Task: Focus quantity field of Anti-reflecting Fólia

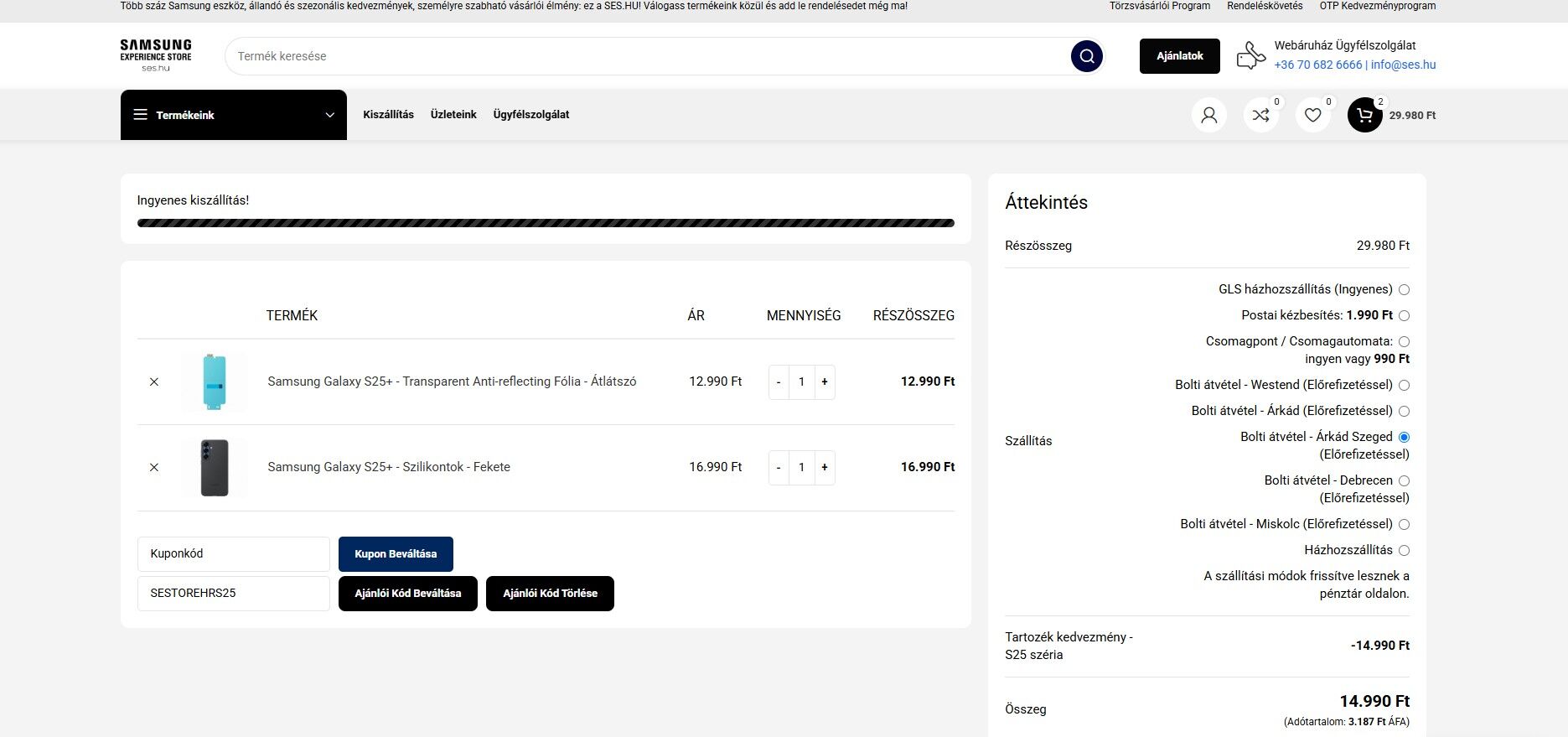Action: pos(801,381)
